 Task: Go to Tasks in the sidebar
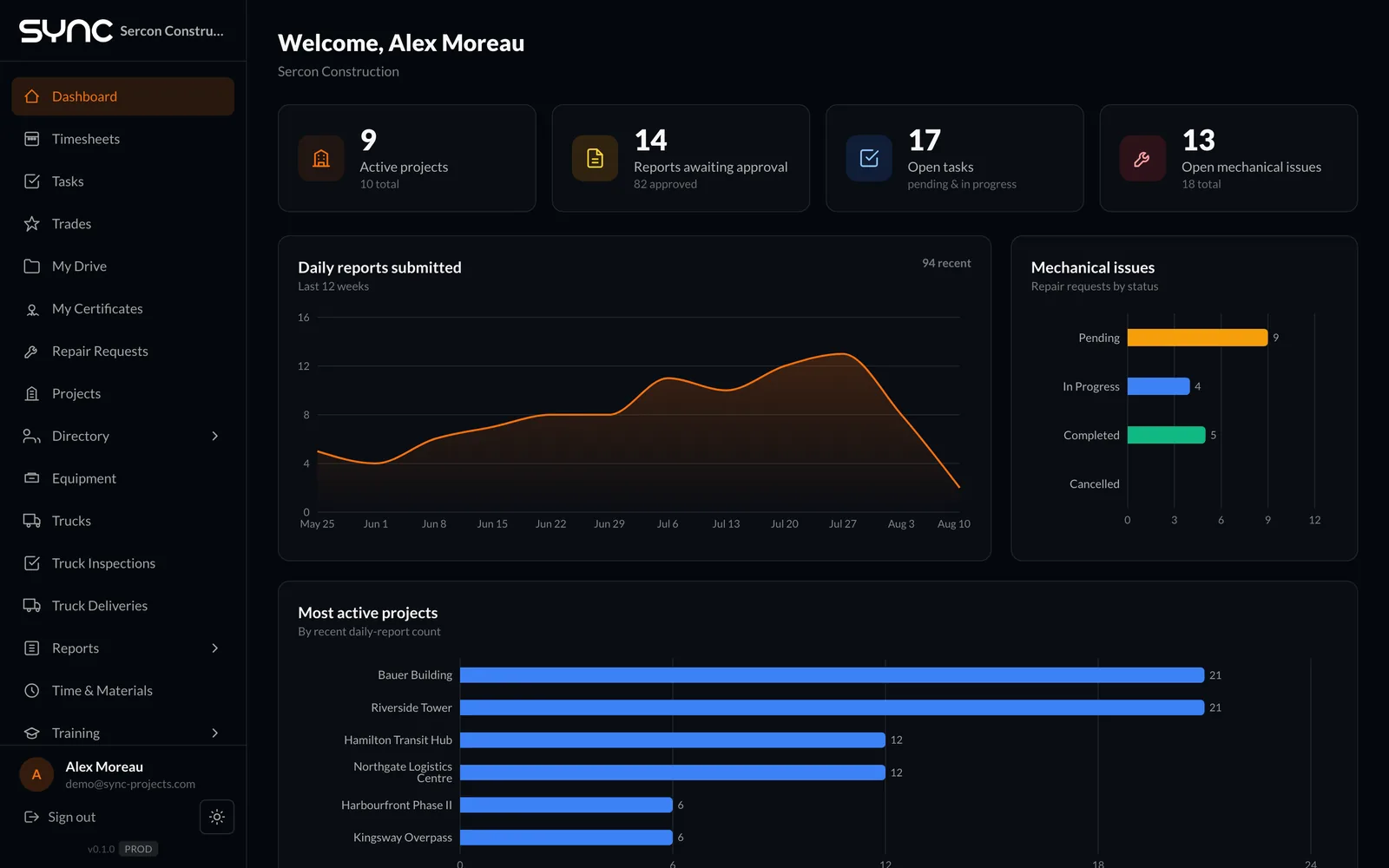[123, 181]
